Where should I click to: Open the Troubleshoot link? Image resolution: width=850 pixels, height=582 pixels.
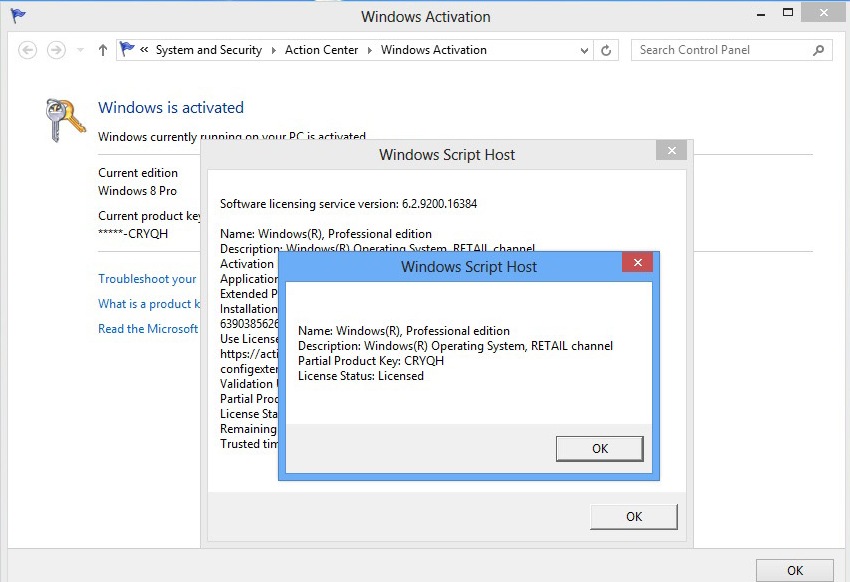[147, 279]
